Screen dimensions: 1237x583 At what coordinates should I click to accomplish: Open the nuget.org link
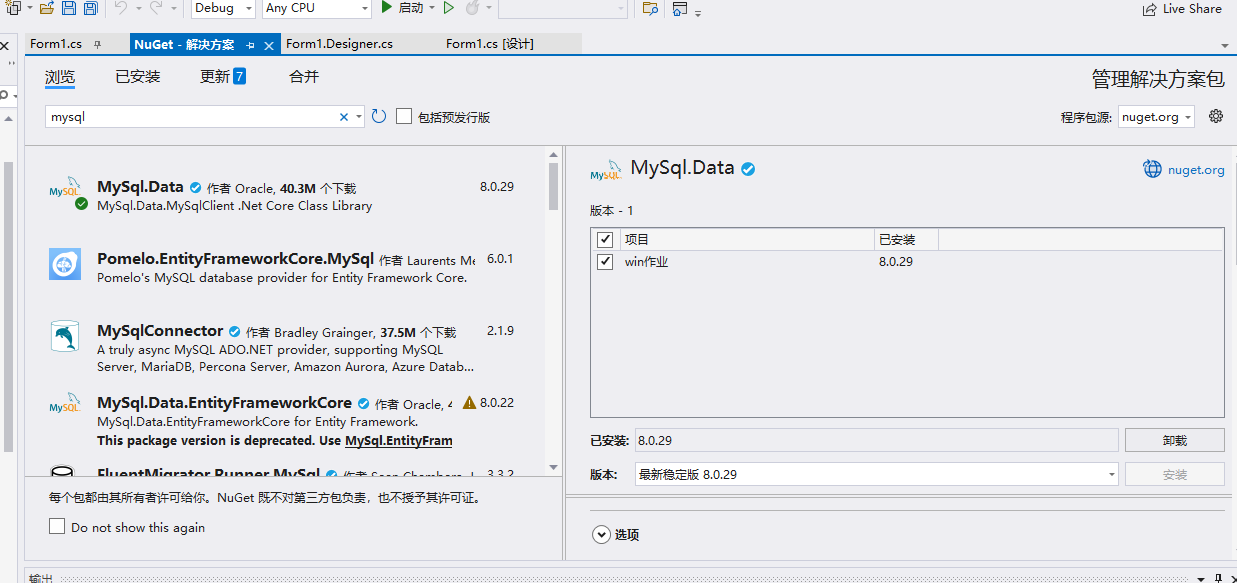tap(1196, 170)
